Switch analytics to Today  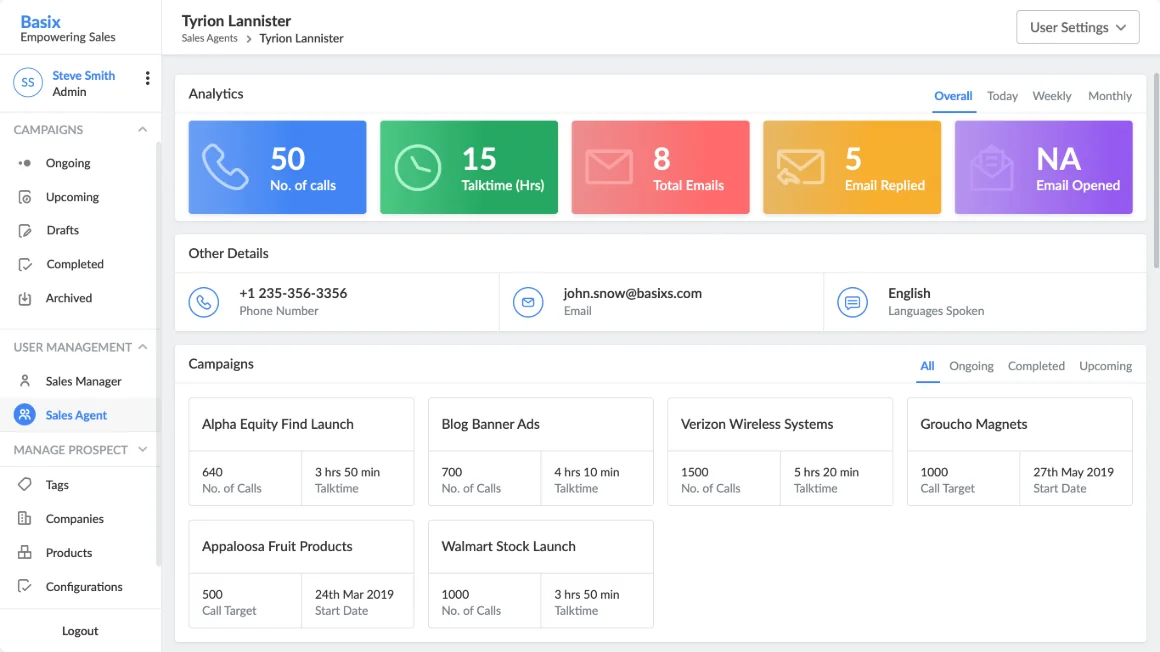coord(1002,96)
